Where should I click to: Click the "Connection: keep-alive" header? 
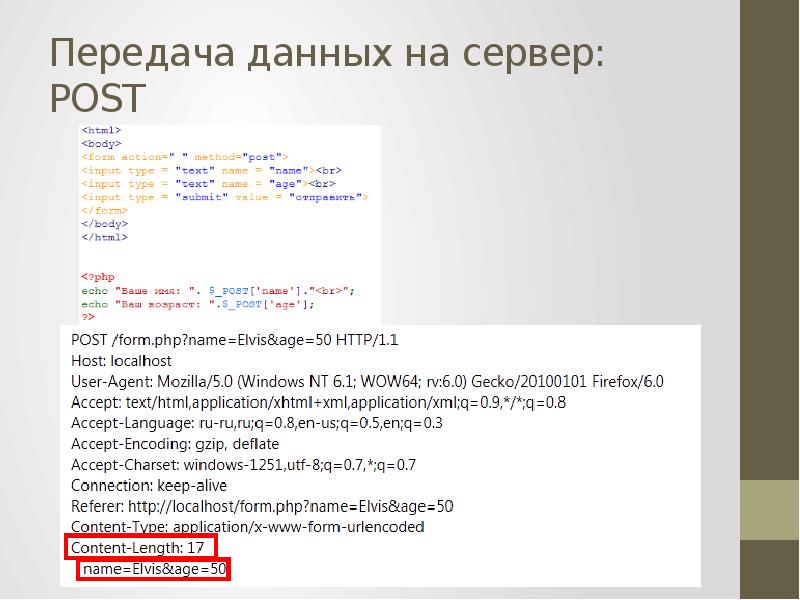coord(150,485)
